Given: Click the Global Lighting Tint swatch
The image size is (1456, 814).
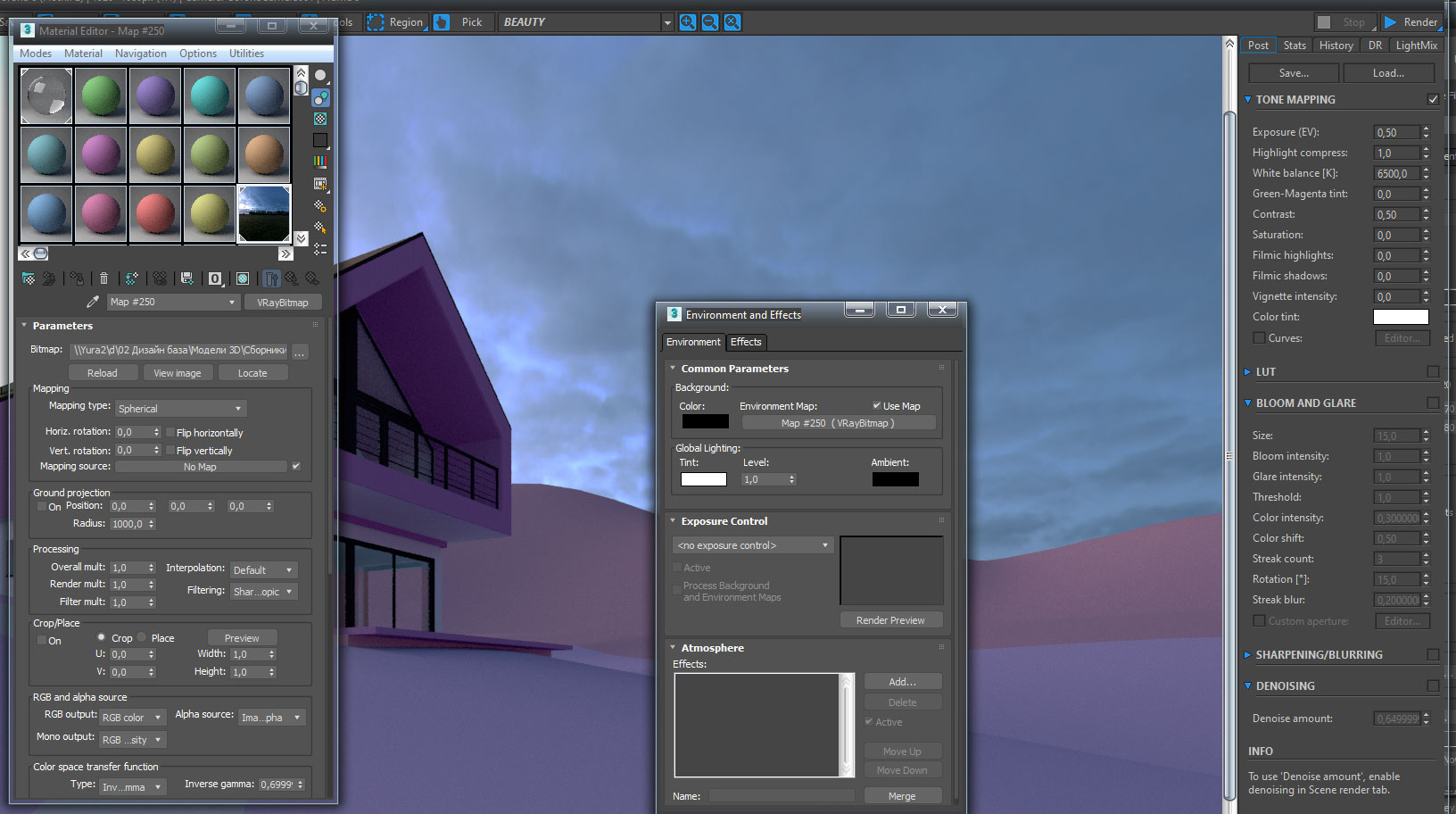Looking at the screenshot, I should coord(703,479).
